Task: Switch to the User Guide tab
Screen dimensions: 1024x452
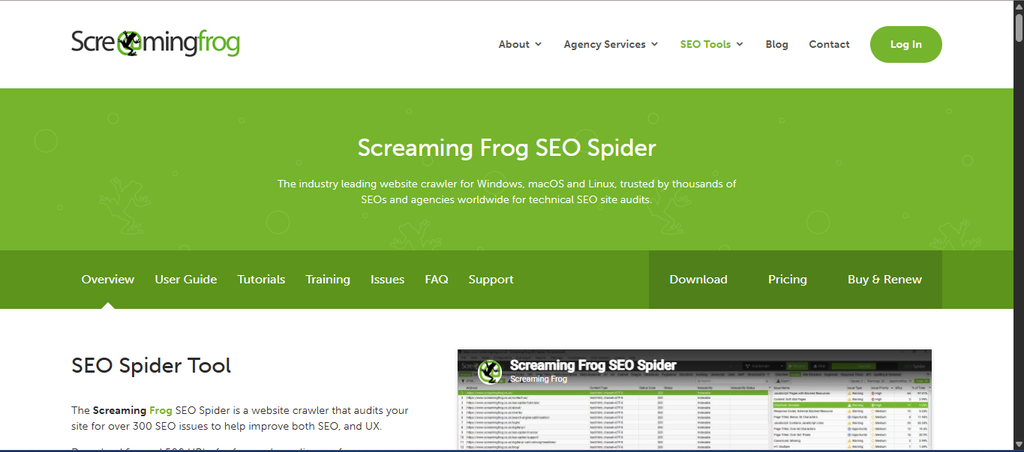Action: pyautogui.click(x=185, y=280)
